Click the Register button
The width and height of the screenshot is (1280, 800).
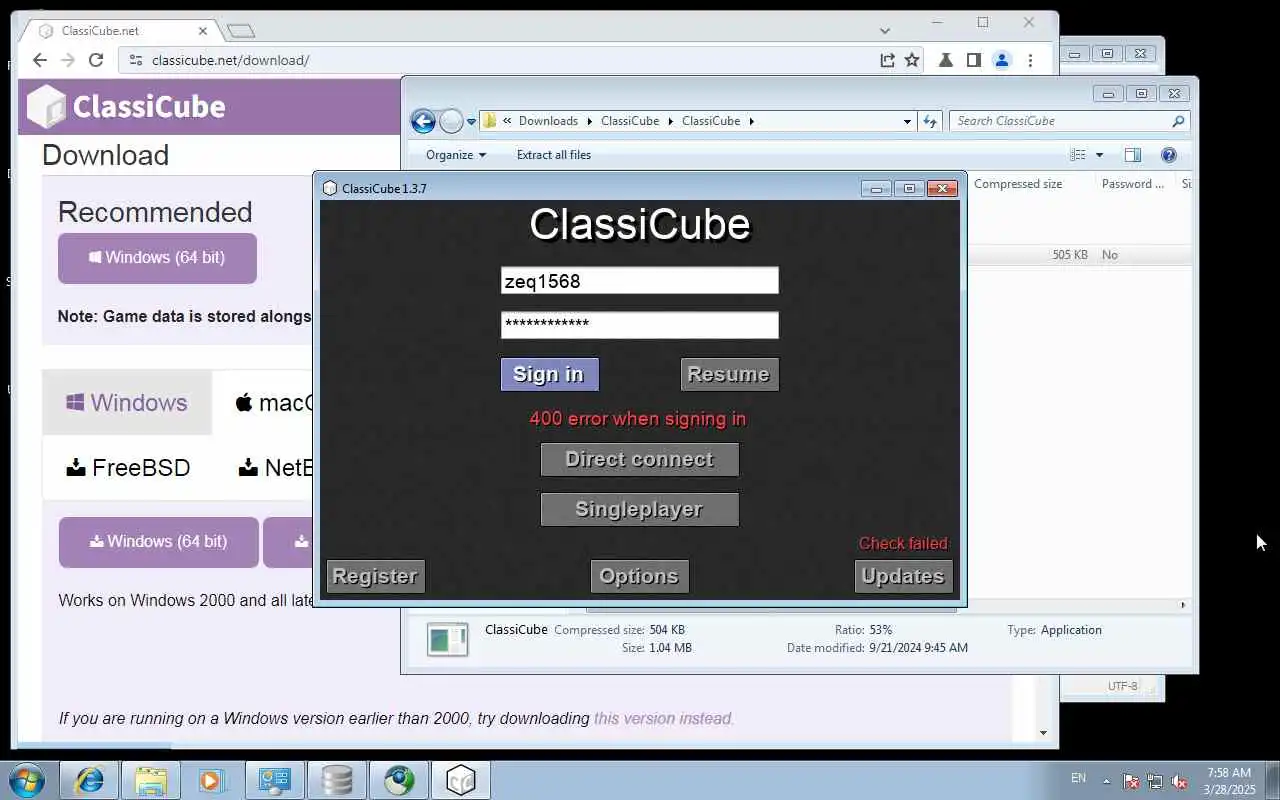coord(375,576)
